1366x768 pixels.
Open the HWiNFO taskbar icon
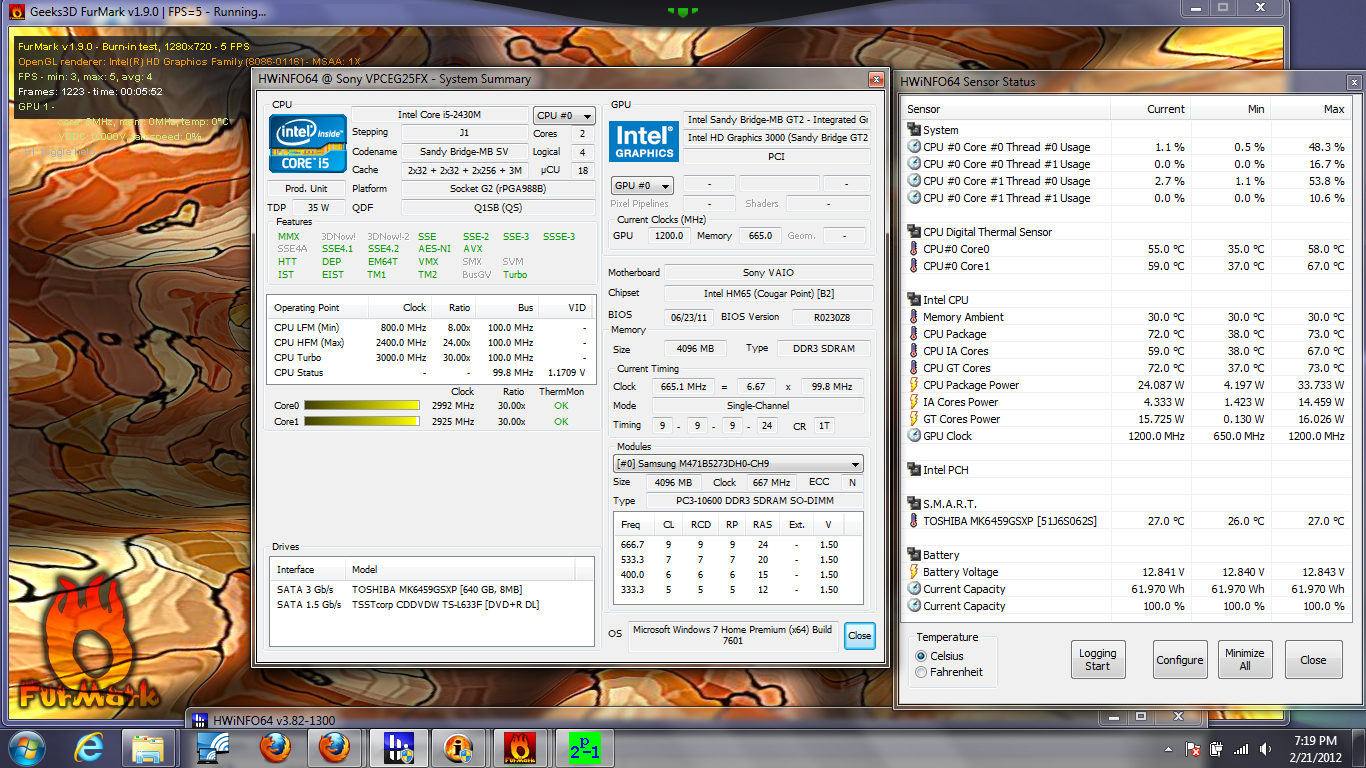(x=399, y=748)
